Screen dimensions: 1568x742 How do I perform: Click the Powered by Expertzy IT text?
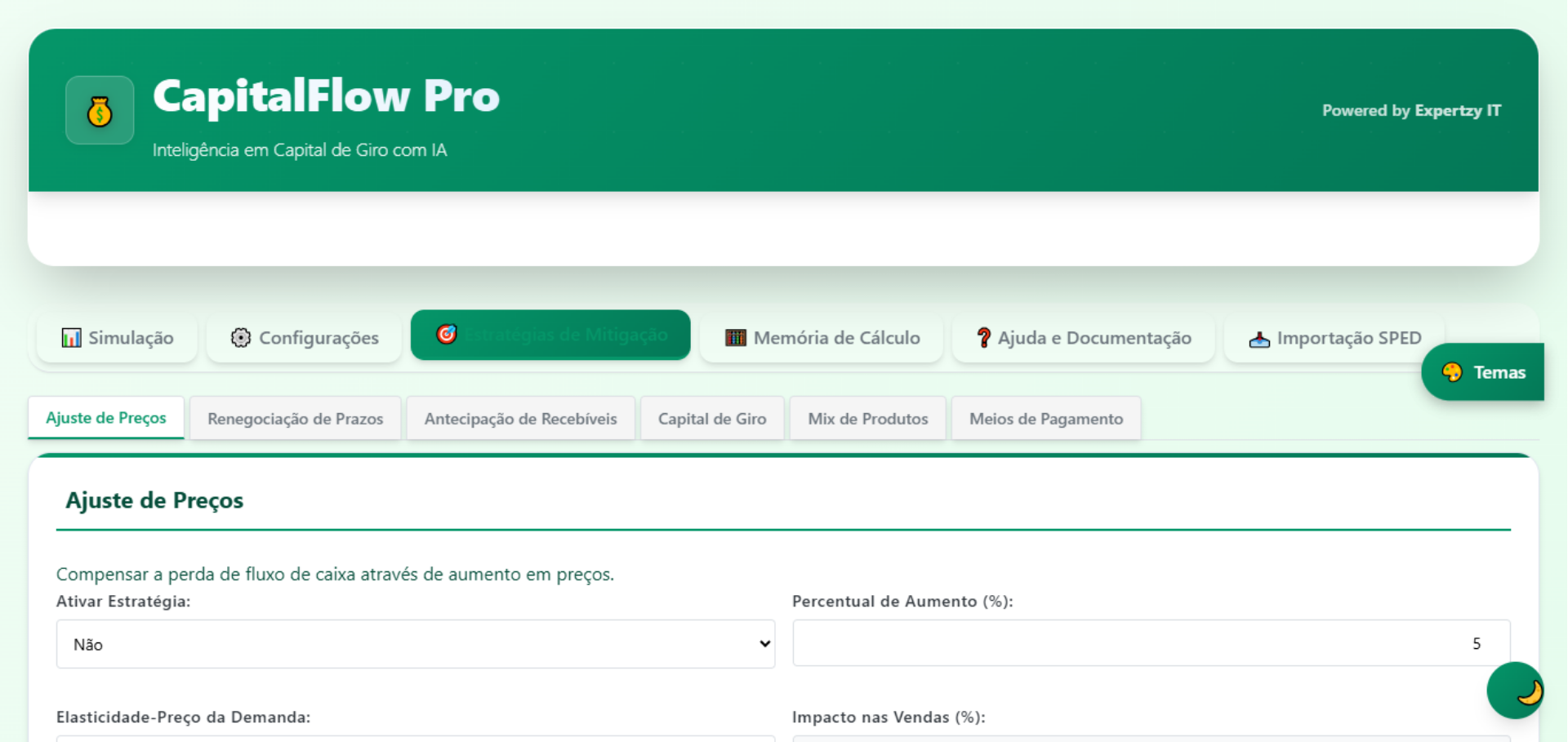point(1411,110)
